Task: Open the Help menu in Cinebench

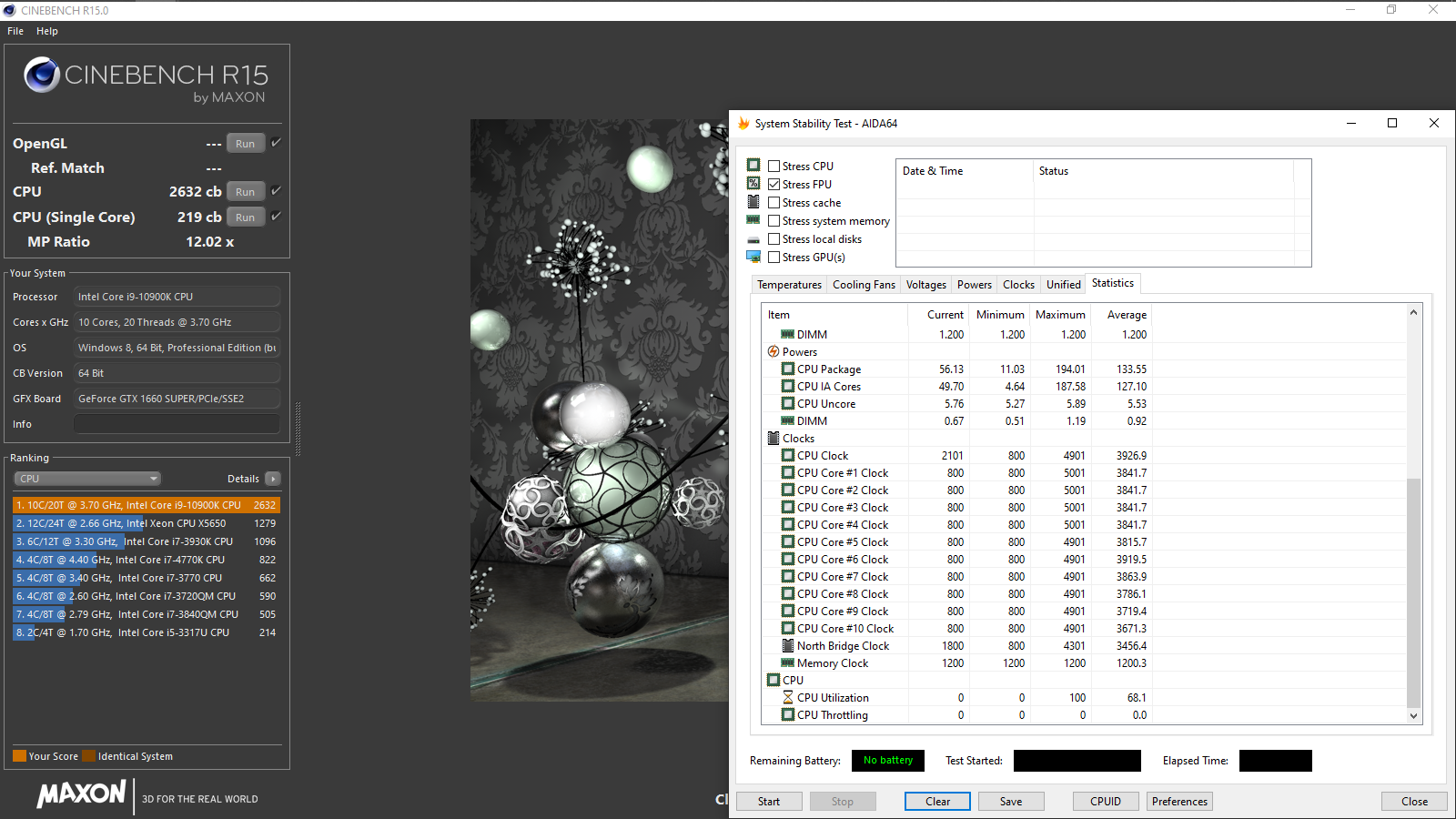Action: [47, 31]
